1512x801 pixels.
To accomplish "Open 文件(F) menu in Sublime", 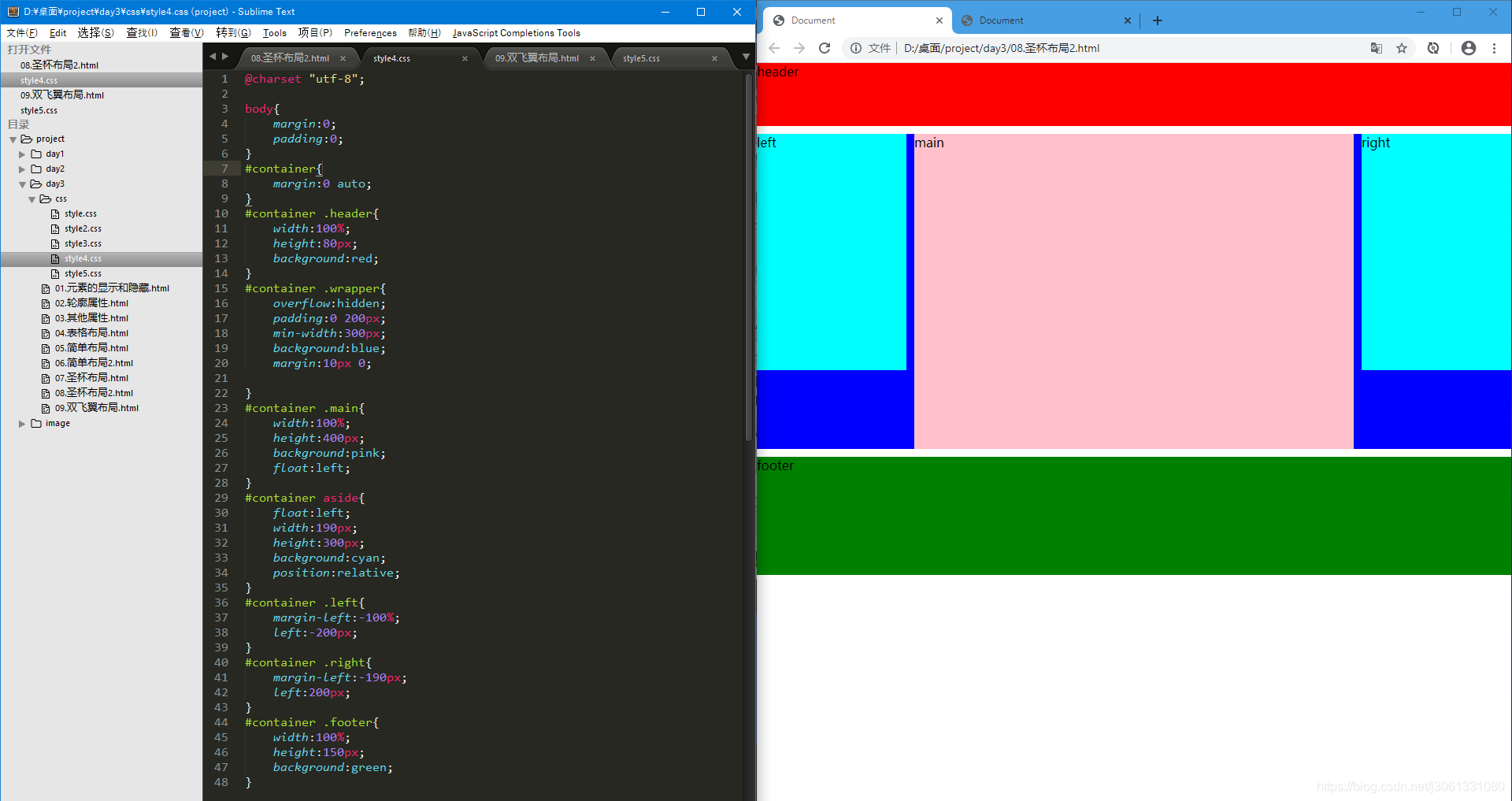I will (x=22, y=33).
